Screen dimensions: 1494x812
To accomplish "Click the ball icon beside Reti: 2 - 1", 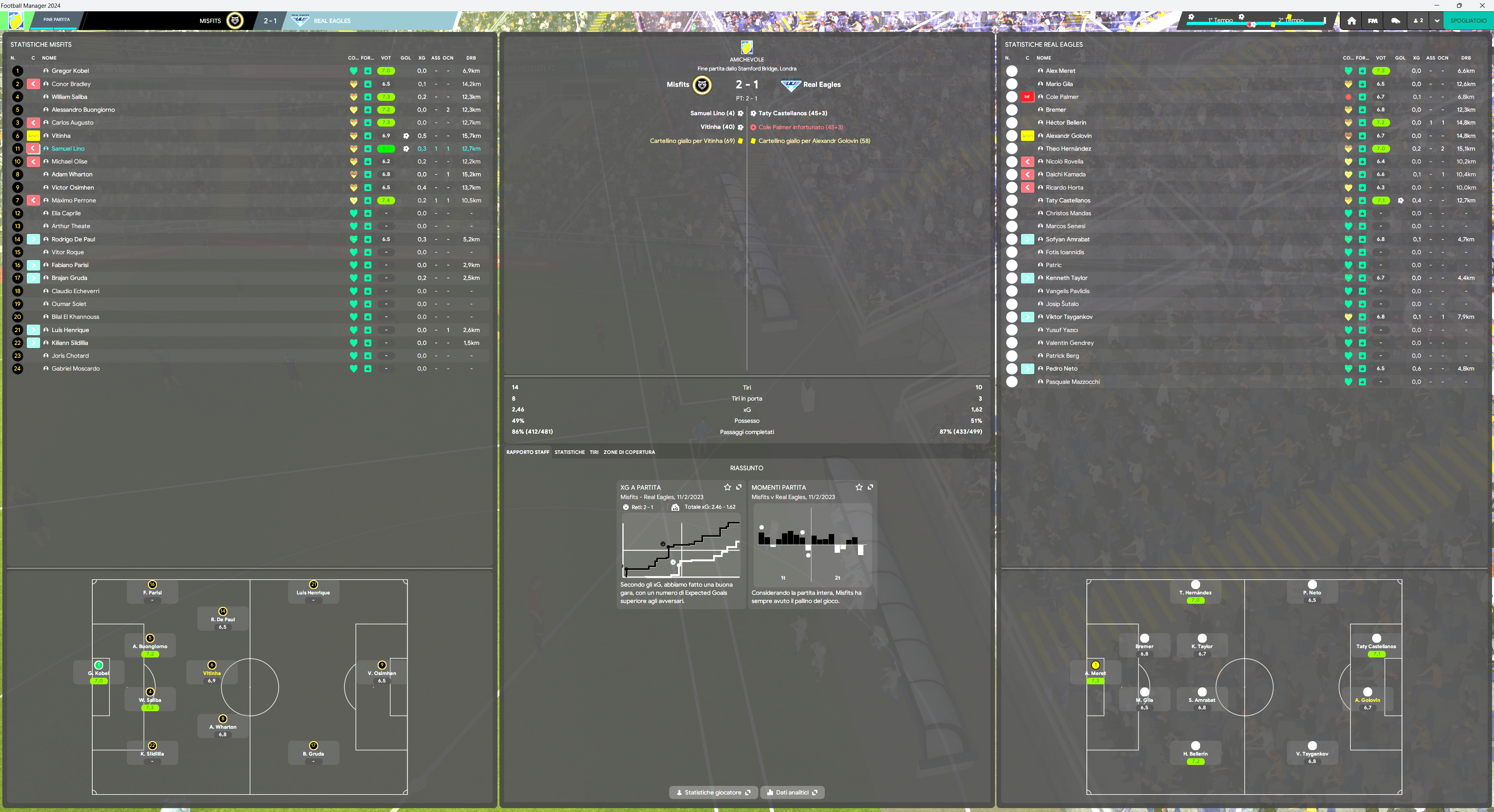I will tap(626, 508).
